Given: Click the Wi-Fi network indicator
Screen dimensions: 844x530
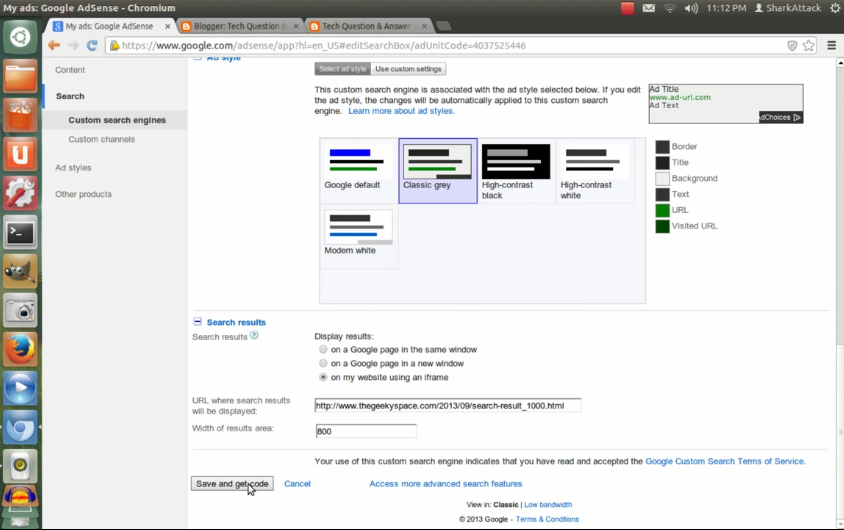Looking at the screenshot, I should point(669,8).
